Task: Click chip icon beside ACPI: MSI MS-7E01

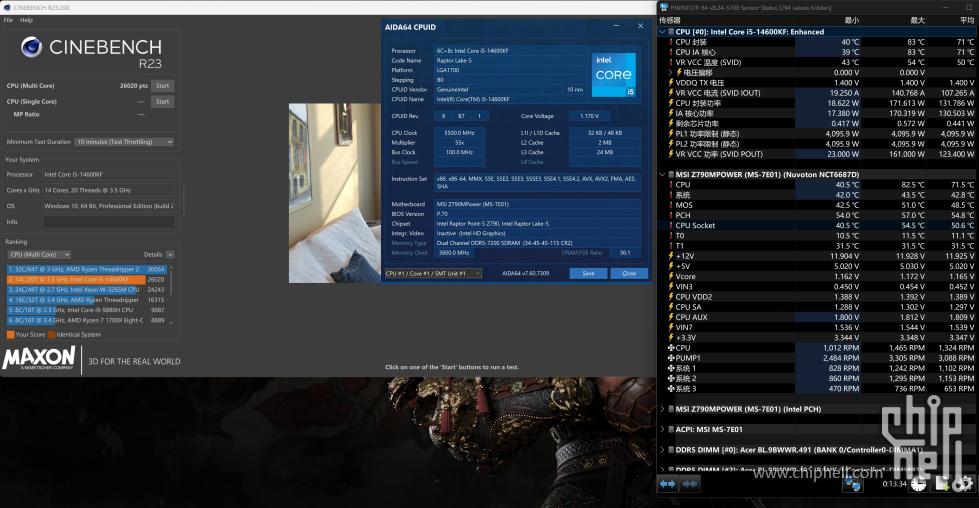Action: [671, 429]
